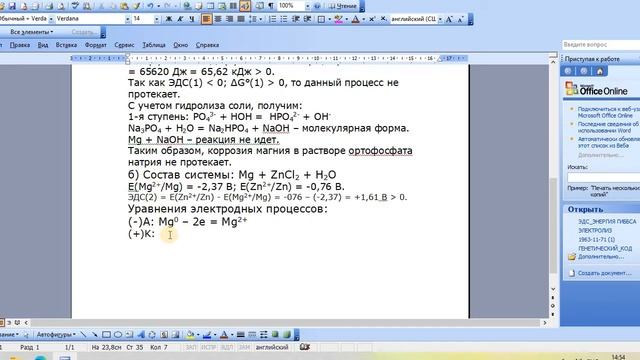The height and width of the screenshot is (360, 640).
Task: Click the increase indent icon
Action: coord(307,19)
